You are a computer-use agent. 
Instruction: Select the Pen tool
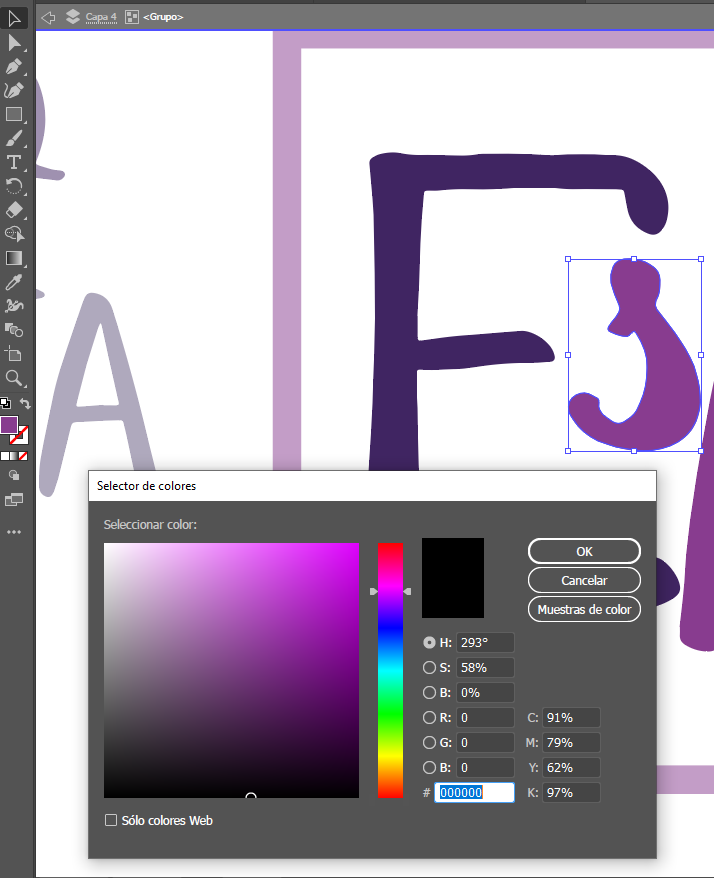click(14, 66)
